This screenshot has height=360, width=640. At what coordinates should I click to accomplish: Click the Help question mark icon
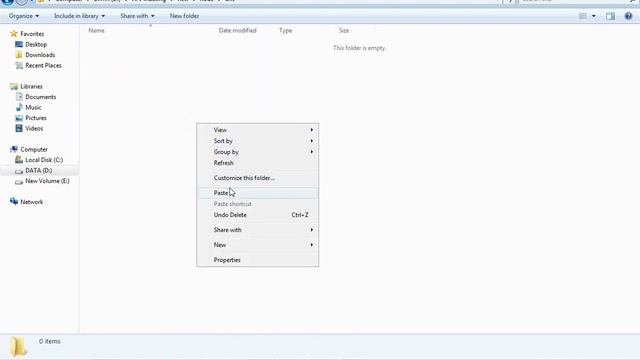(x=628, y=16)
